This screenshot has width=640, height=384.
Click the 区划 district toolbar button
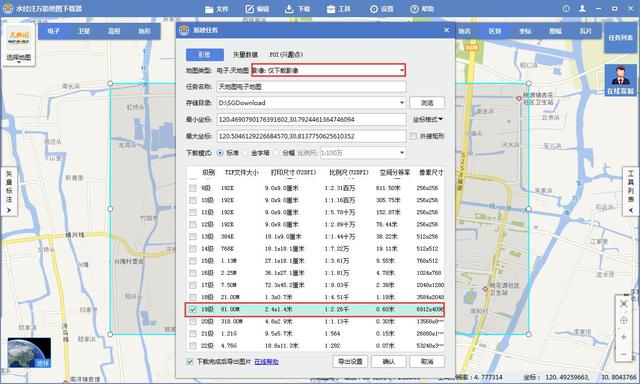click(x=495, y=31)
